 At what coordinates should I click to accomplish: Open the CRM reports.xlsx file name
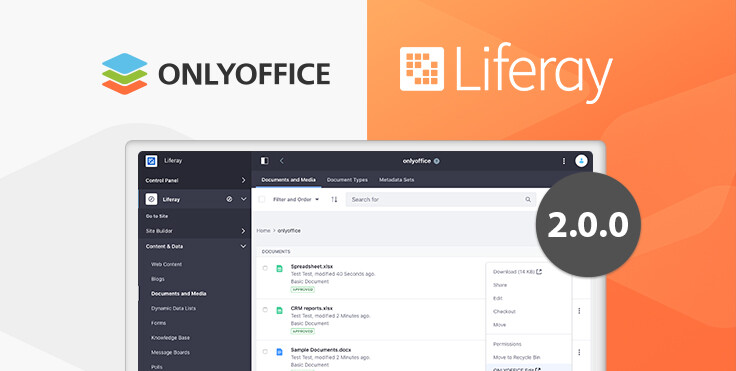312,308
